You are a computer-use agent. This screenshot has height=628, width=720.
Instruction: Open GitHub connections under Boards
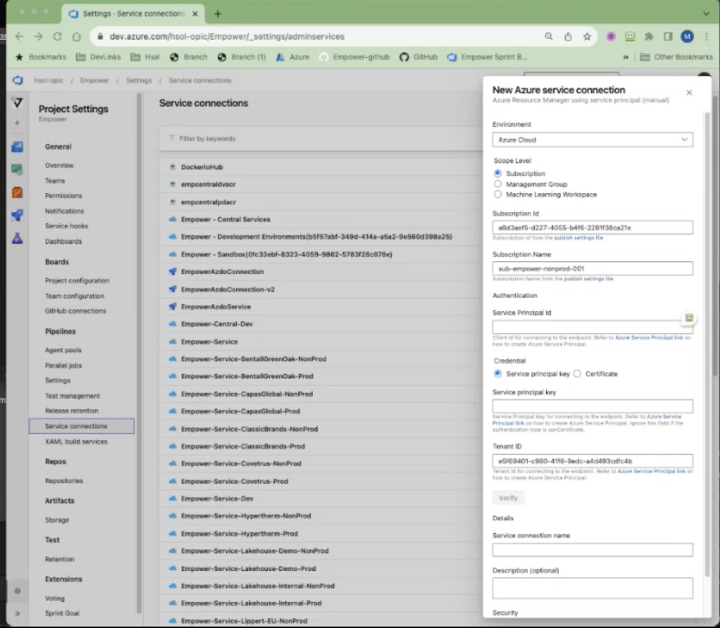tap(75, 311)
